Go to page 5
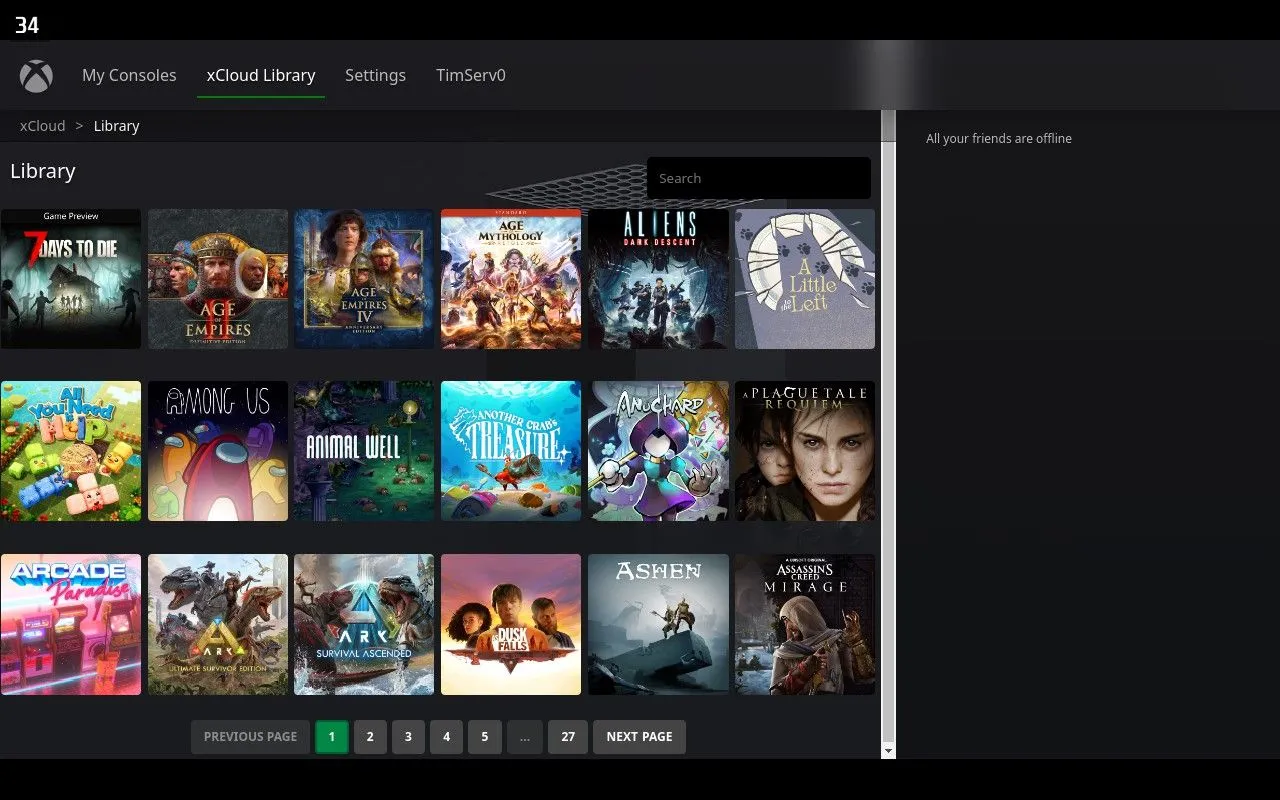 coord(485,737)
